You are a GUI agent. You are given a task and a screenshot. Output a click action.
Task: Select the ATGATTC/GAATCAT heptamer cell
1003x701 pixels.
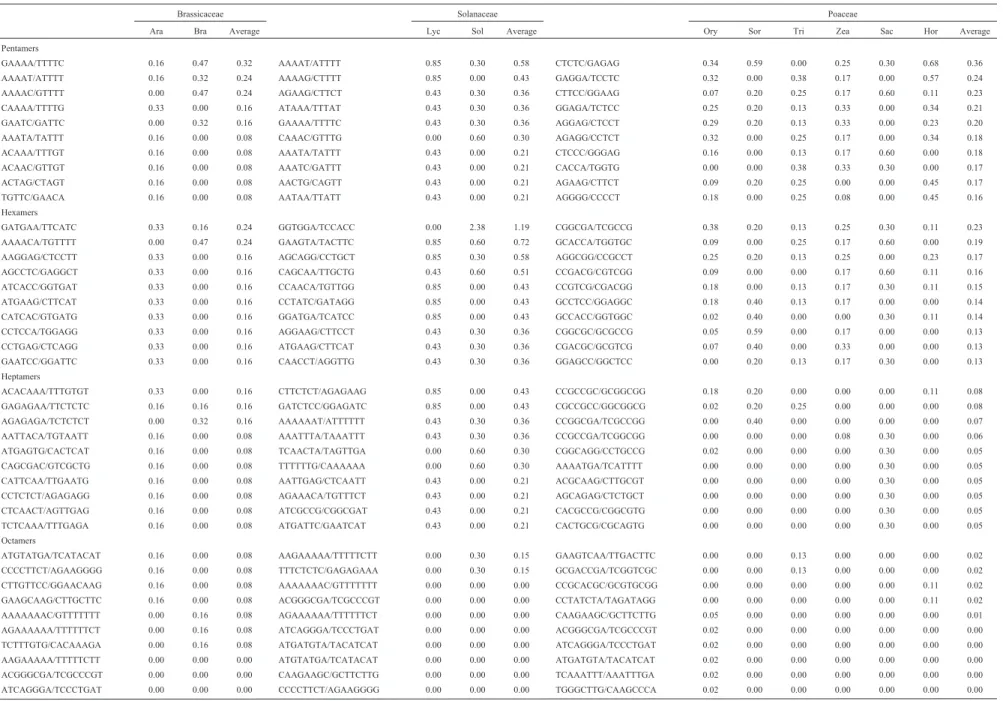322,526
